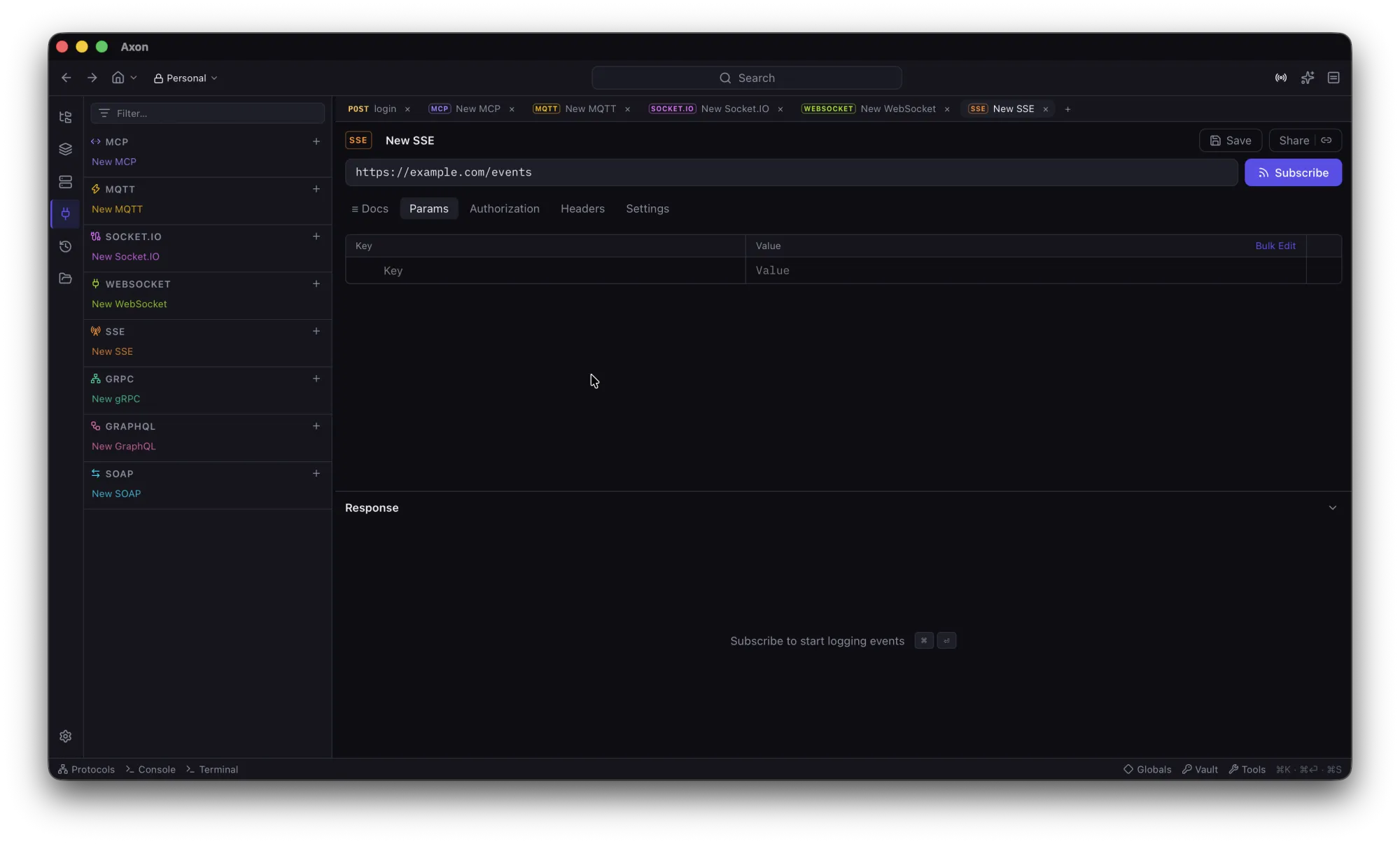Open settings gear in the sidebar
Image resolution: width=1400 pixels, height=844 pixels.
click(65, 736)
